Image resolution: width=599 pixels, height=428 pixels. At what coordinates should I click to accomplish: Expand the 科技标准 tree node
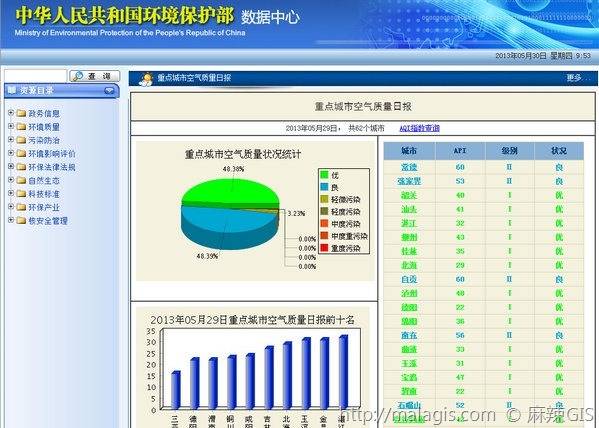11,193
